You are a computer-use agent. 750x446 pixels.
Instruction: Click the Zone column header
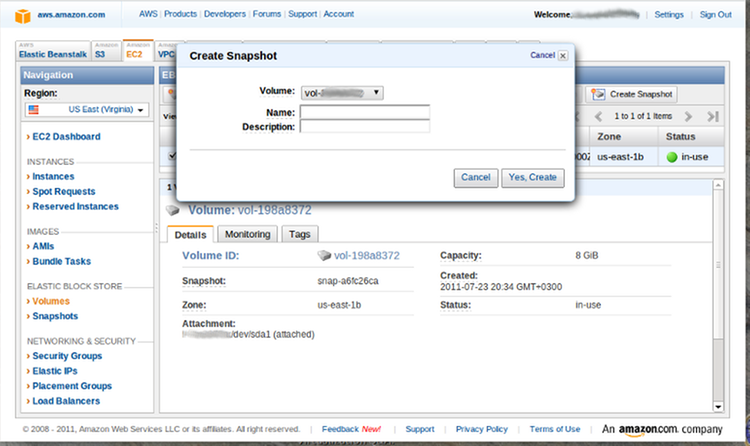click(624, 137)
